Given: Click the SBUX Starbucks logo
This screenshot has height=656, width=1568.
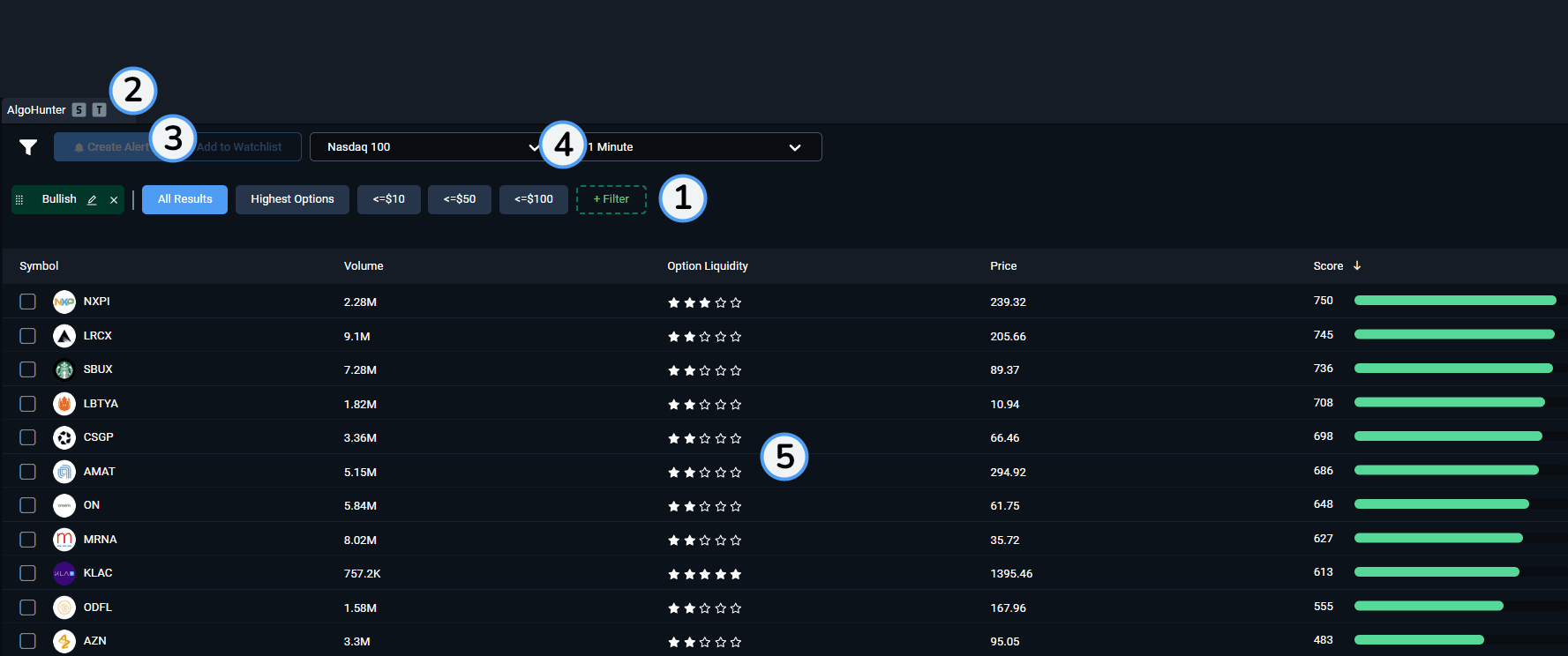Looking at the screenshot, I should pos(64,369).
